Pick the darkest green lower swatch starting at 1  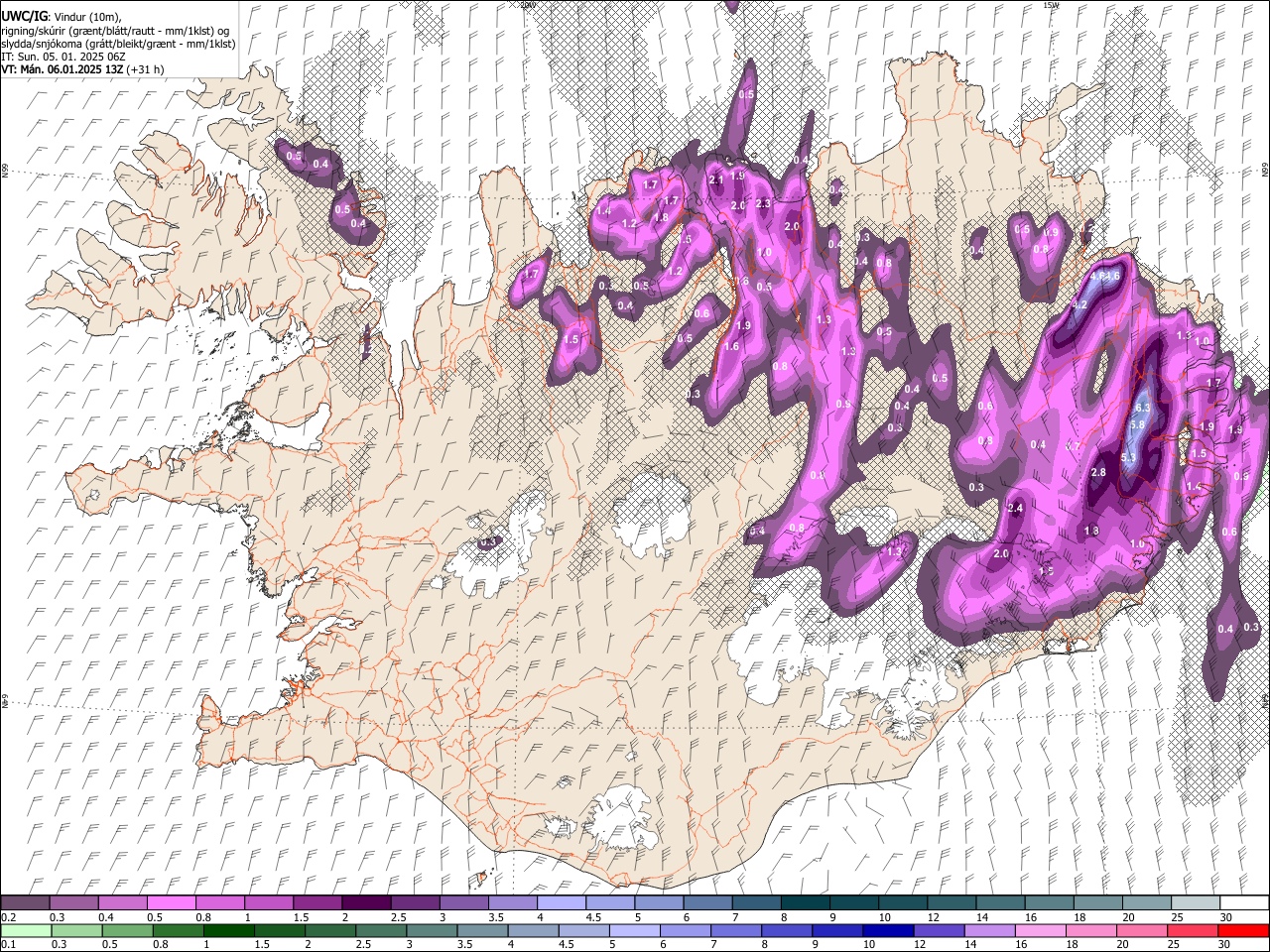228,930
